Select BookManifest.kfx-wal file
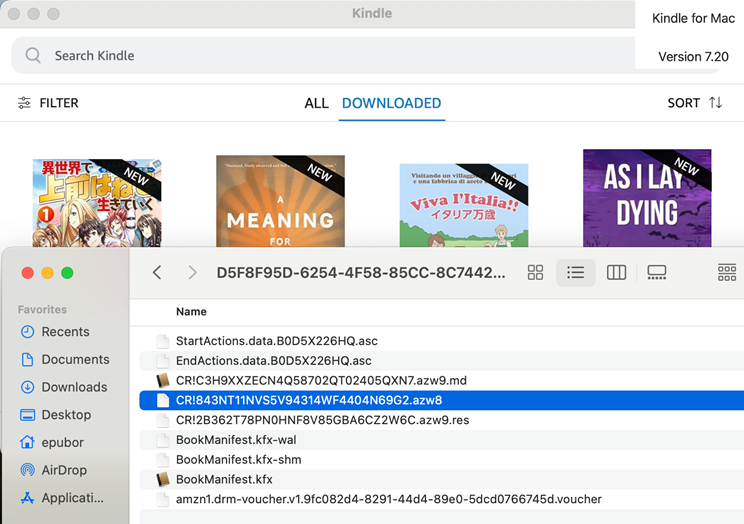This screenshot has height=524, width=744. pyautogui.click(x=442, y=440)
